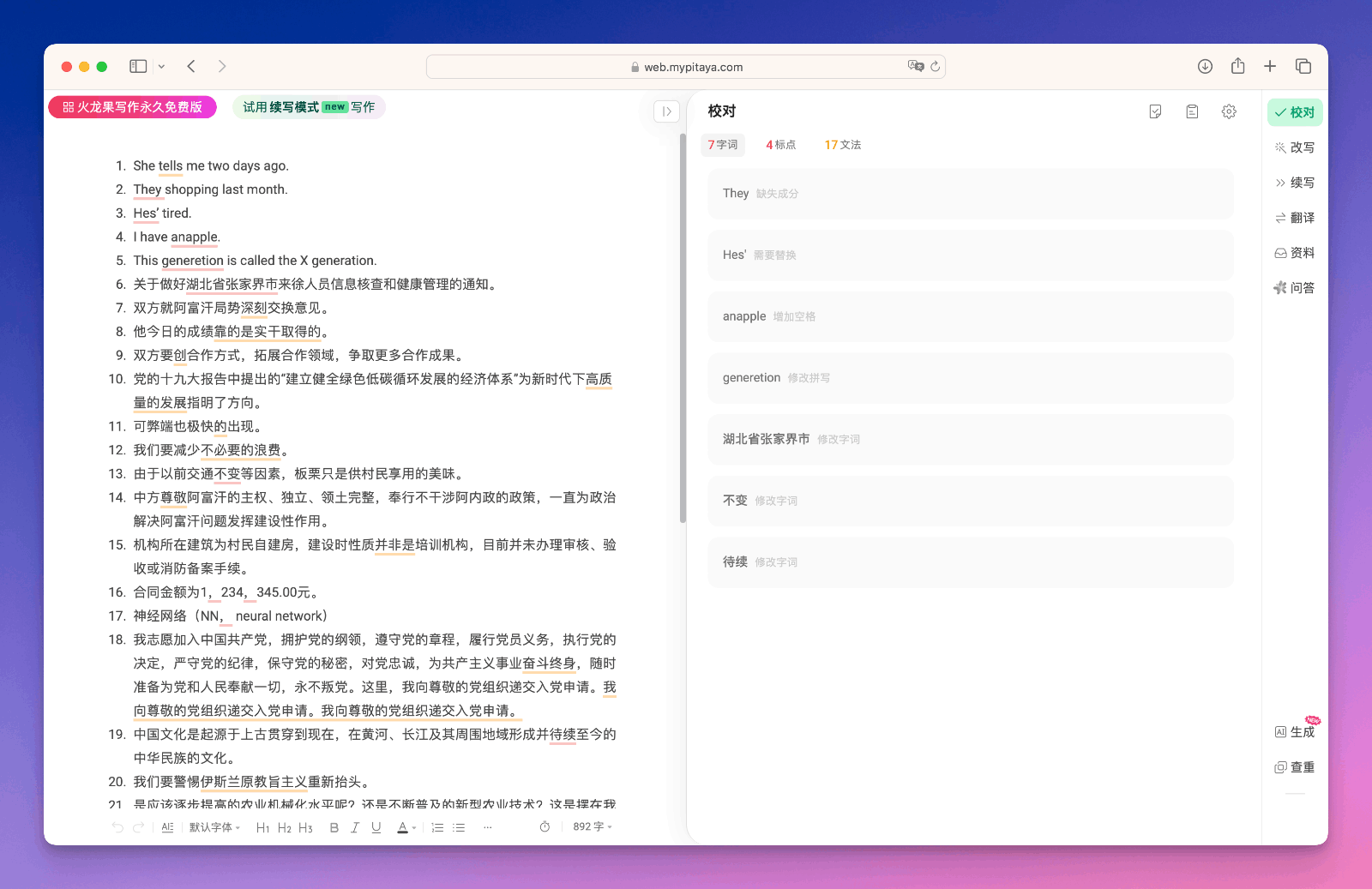
Task: Click the 试用续写模式 banner
Action: click(x=309, y=107)
